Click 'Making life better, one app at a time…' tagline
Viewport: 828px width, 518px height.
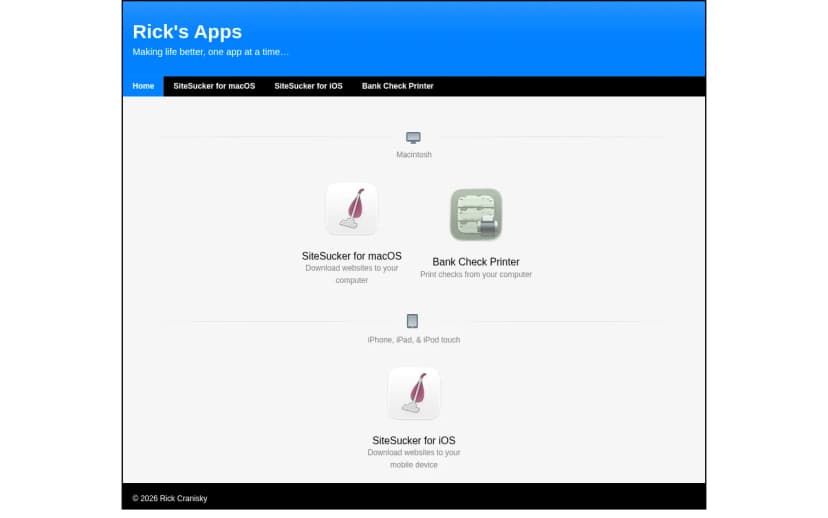click(210, 52)
